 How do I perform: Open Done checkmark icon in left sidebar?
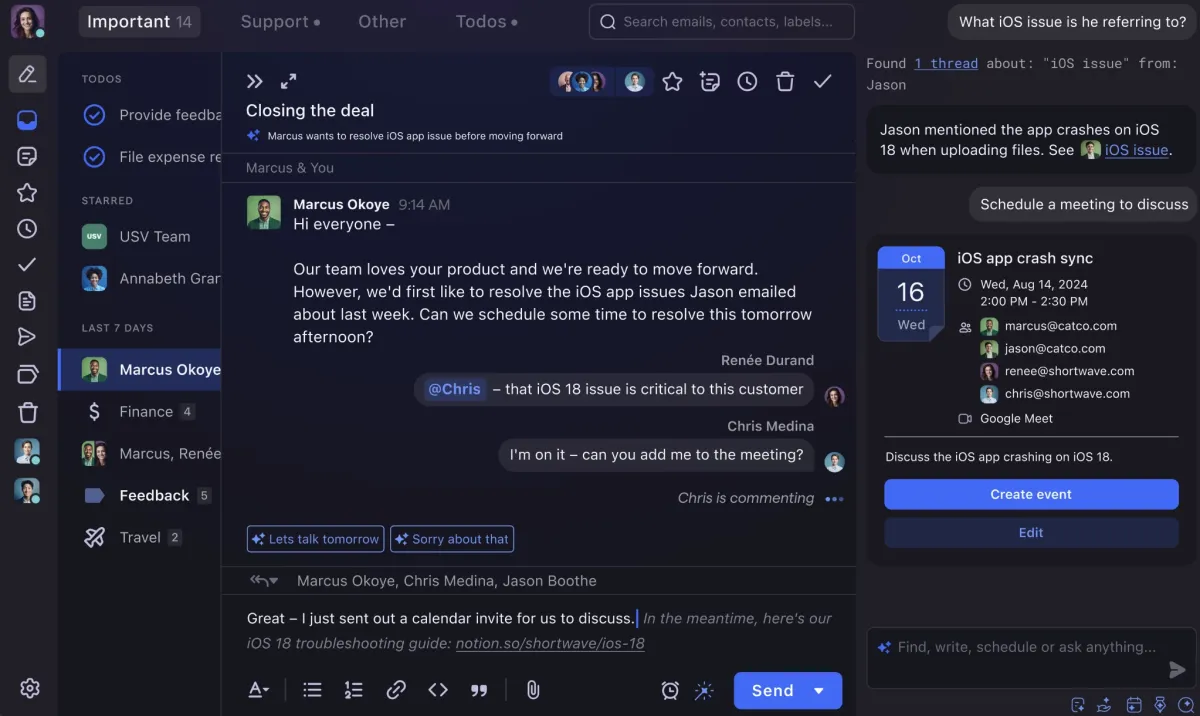pos(27,265)
